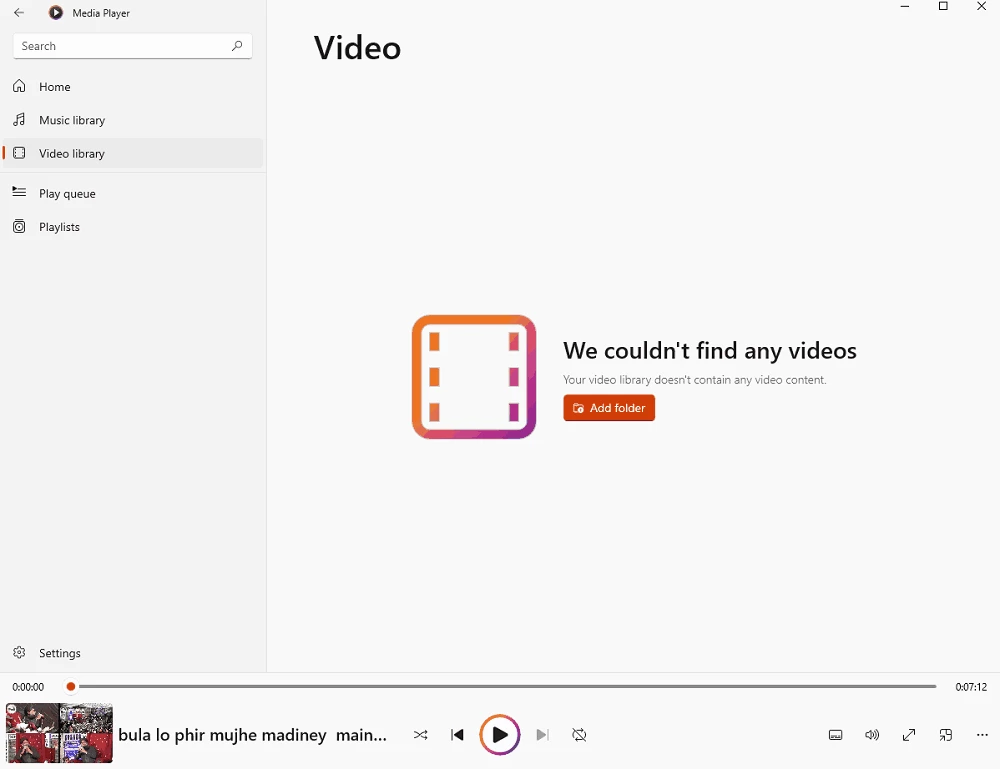Switch to full screen view

pyautogui.click(x=909, y=735)
